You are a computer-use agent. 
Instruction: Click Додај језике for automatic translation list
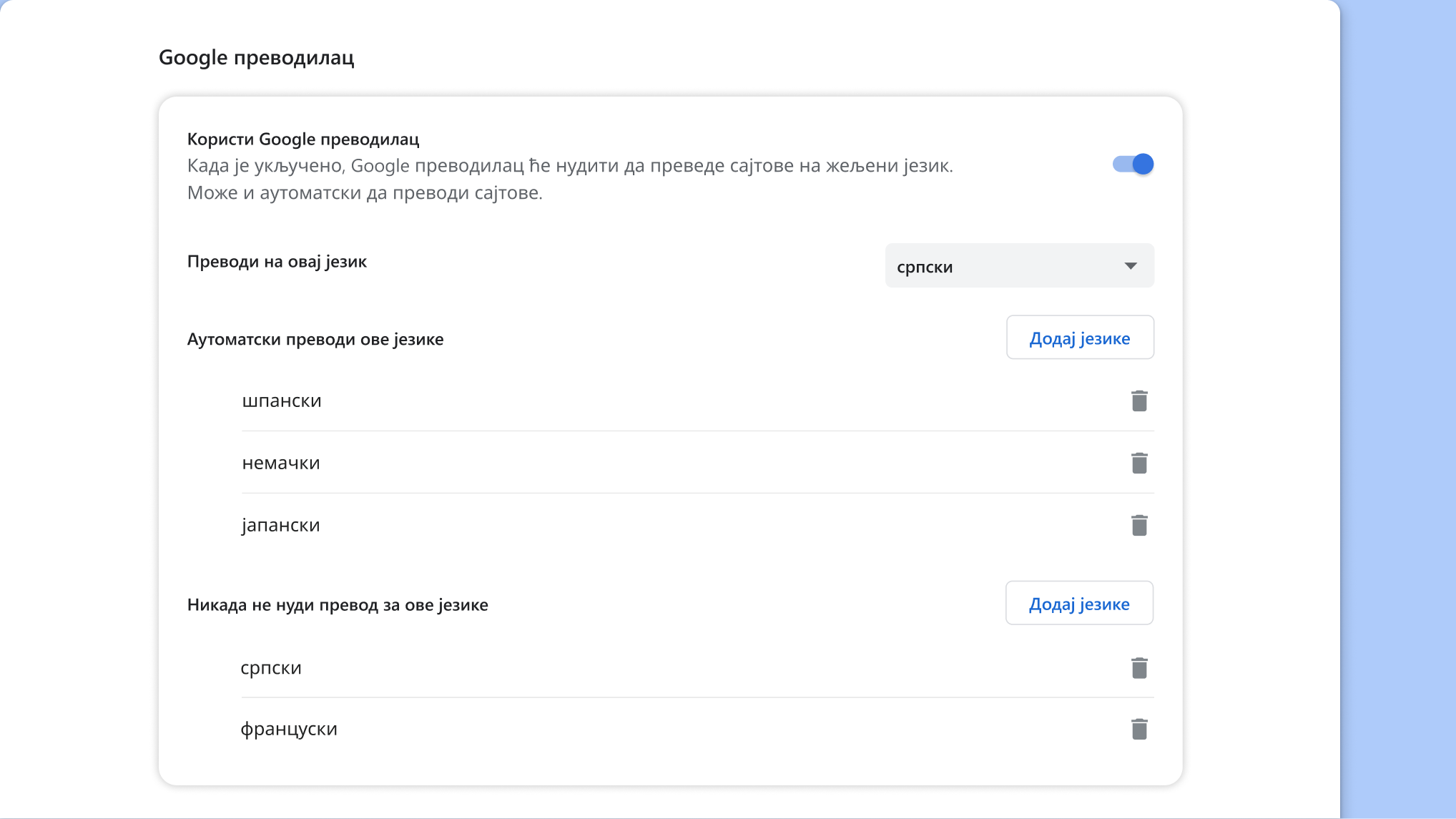tap(1079, 338)
